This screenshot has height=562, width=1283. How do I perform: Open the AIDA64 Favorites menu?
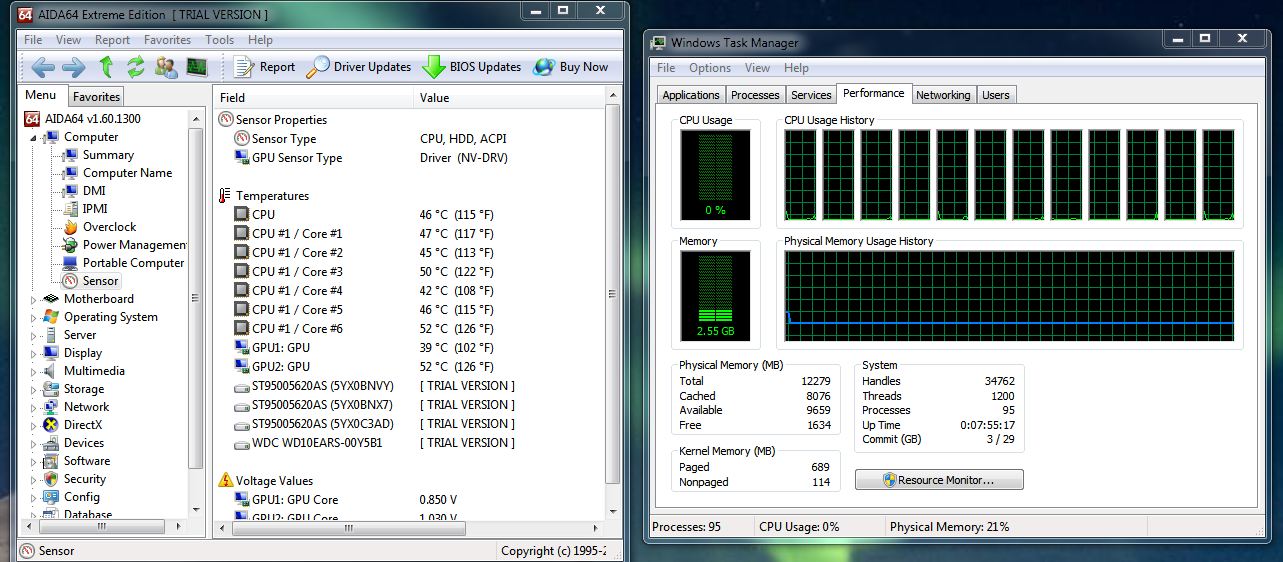pyautogui.click(x=167, y=40)
